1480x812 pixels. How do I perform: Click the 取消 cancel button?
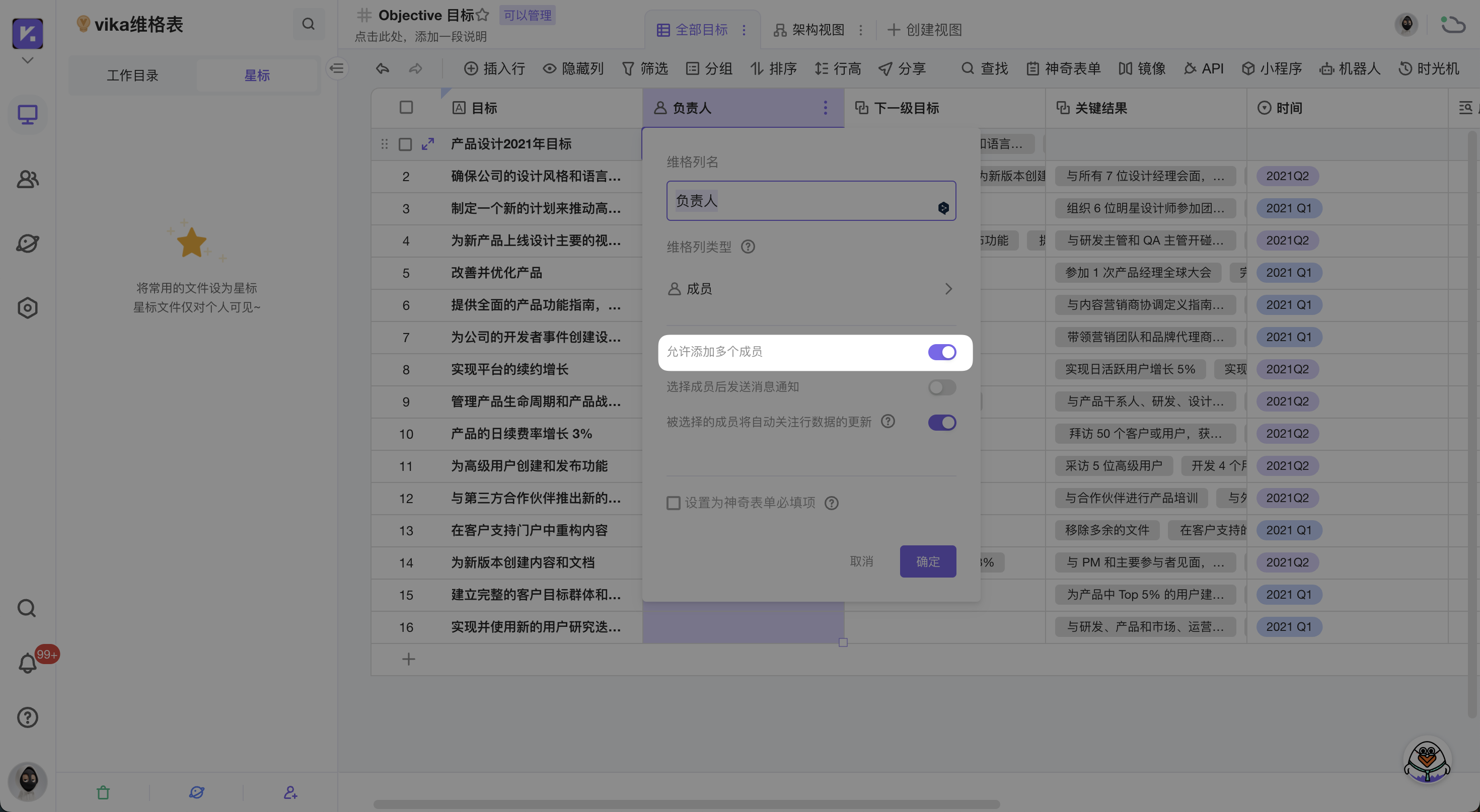(861, 561)
